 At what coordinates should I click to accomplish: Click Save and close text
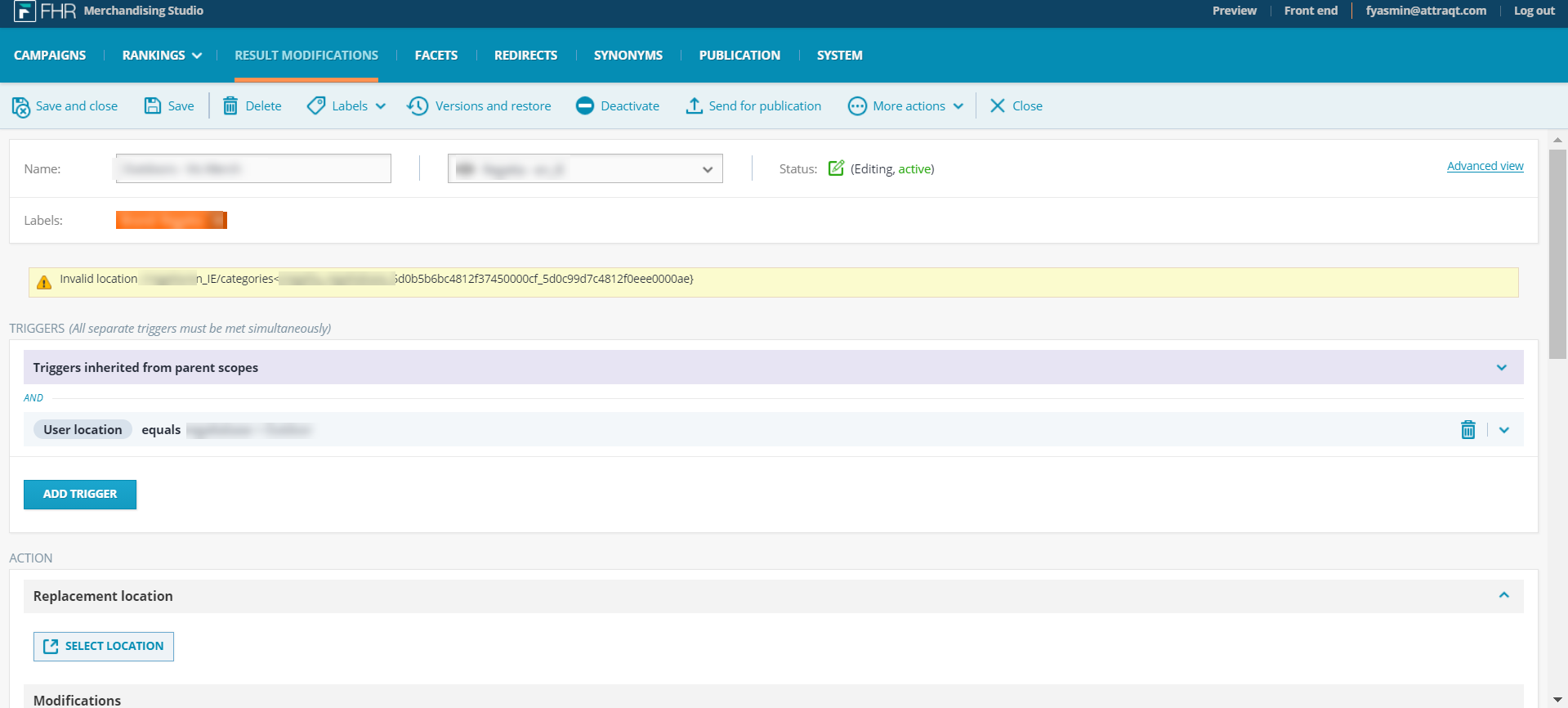pyautogui.click(x=77, y=106)
